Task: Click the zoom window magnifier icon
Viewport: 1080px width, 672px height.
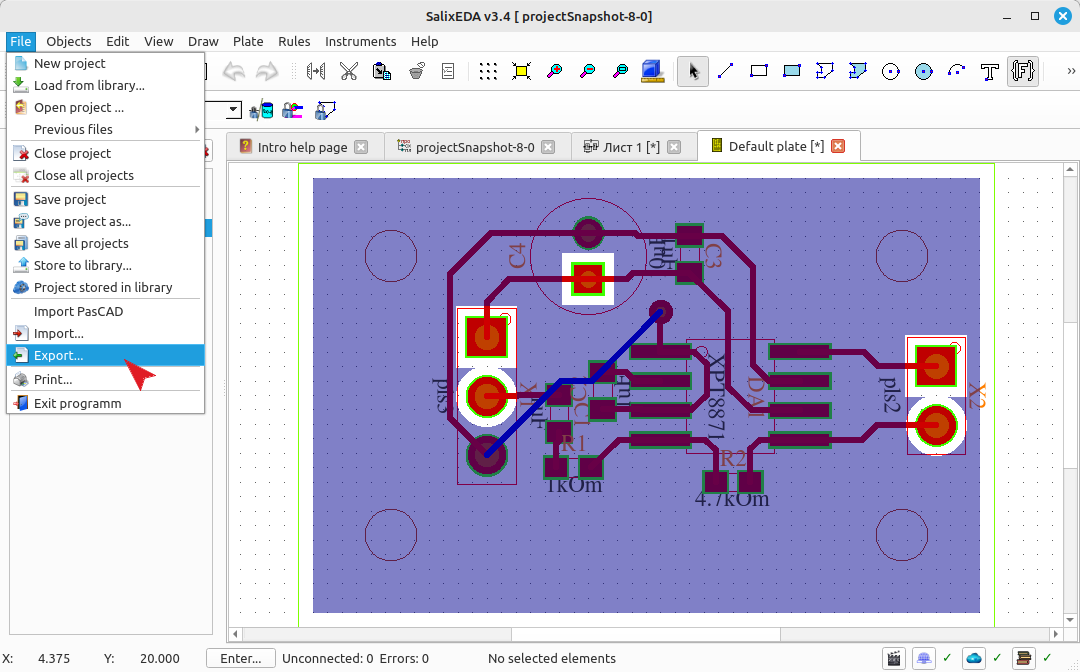Action: pyautogui.click(x=621, y=71)
